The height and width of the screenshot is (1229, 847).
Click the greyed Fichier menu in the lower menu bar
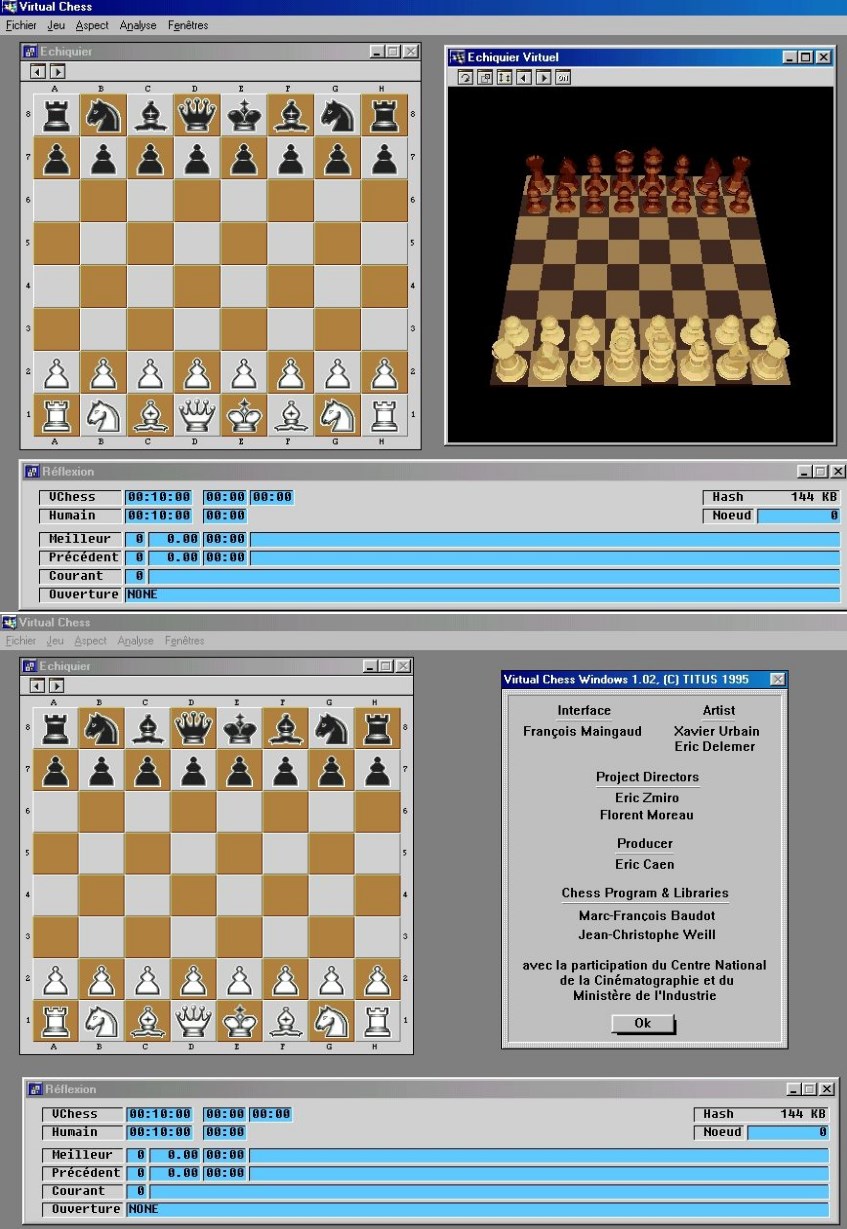(21, 640)
